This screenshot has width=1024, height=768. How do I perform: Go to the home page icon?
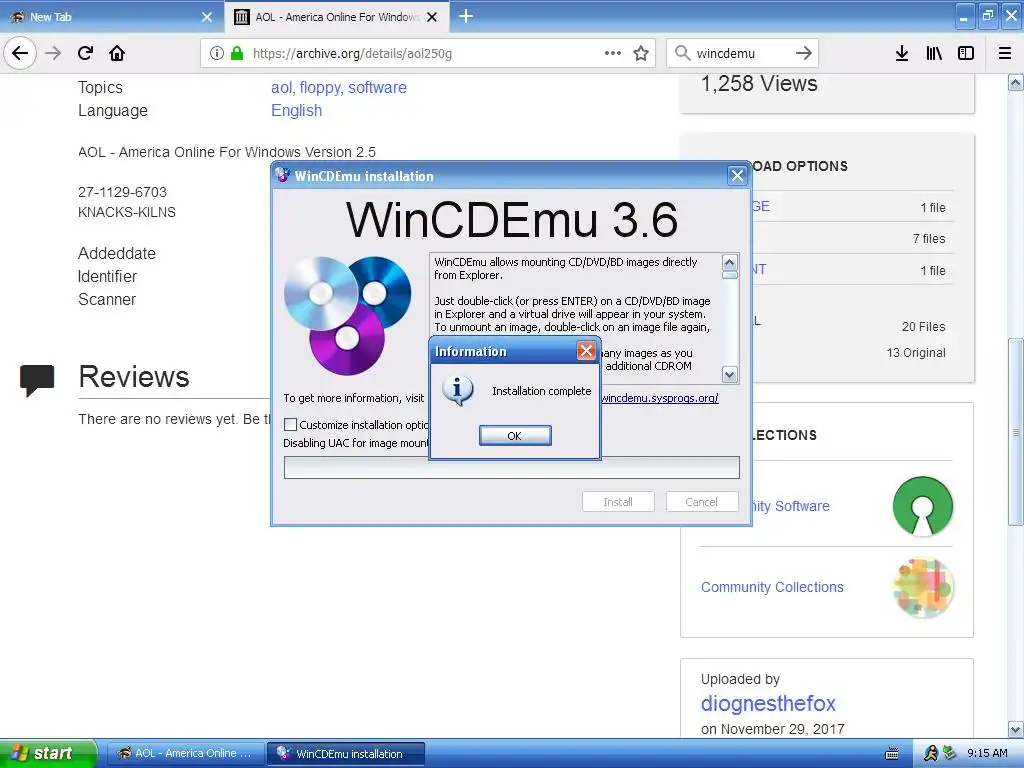117,53
